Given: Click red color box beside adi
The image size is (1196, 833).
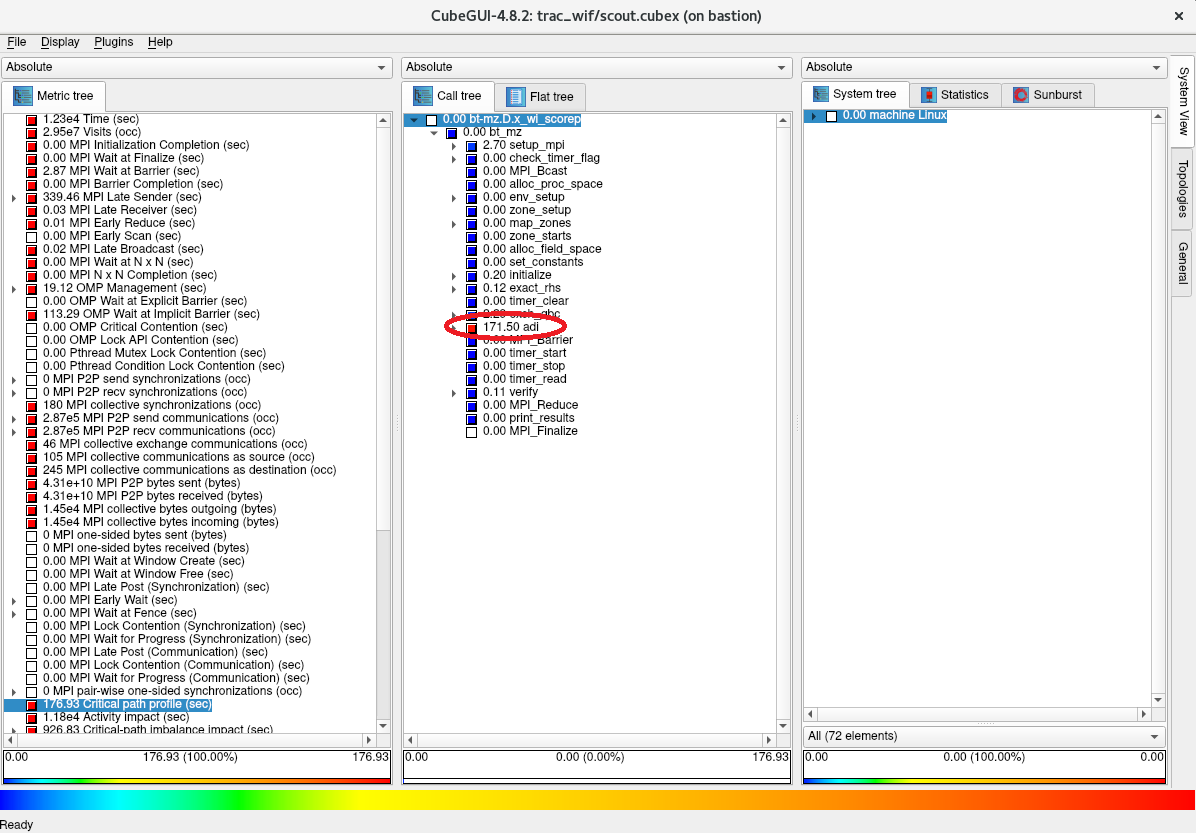Looking at the screenshot, I should tap(471, 328).
